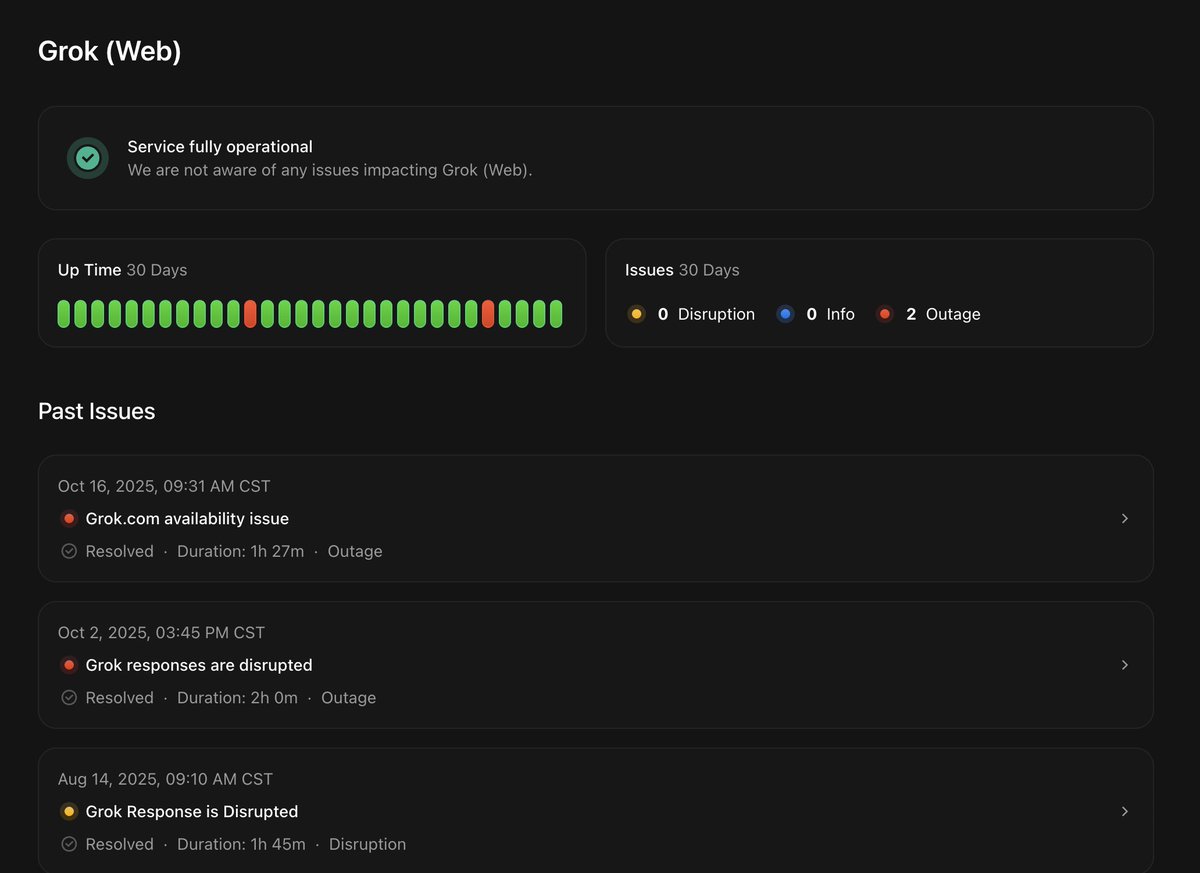This screenshot has width=1200, height=873.
Task: Click Resolved check icon for Oct 2 issue
Action: click(x=69, y=698)
